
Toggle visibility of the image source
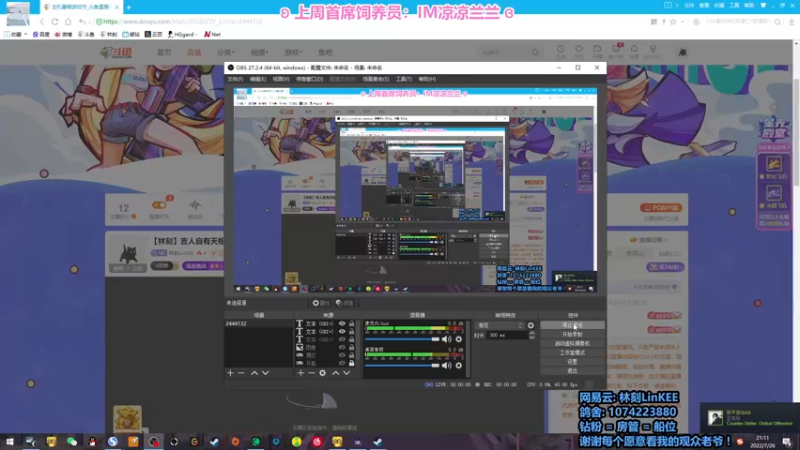pos(342,347)
